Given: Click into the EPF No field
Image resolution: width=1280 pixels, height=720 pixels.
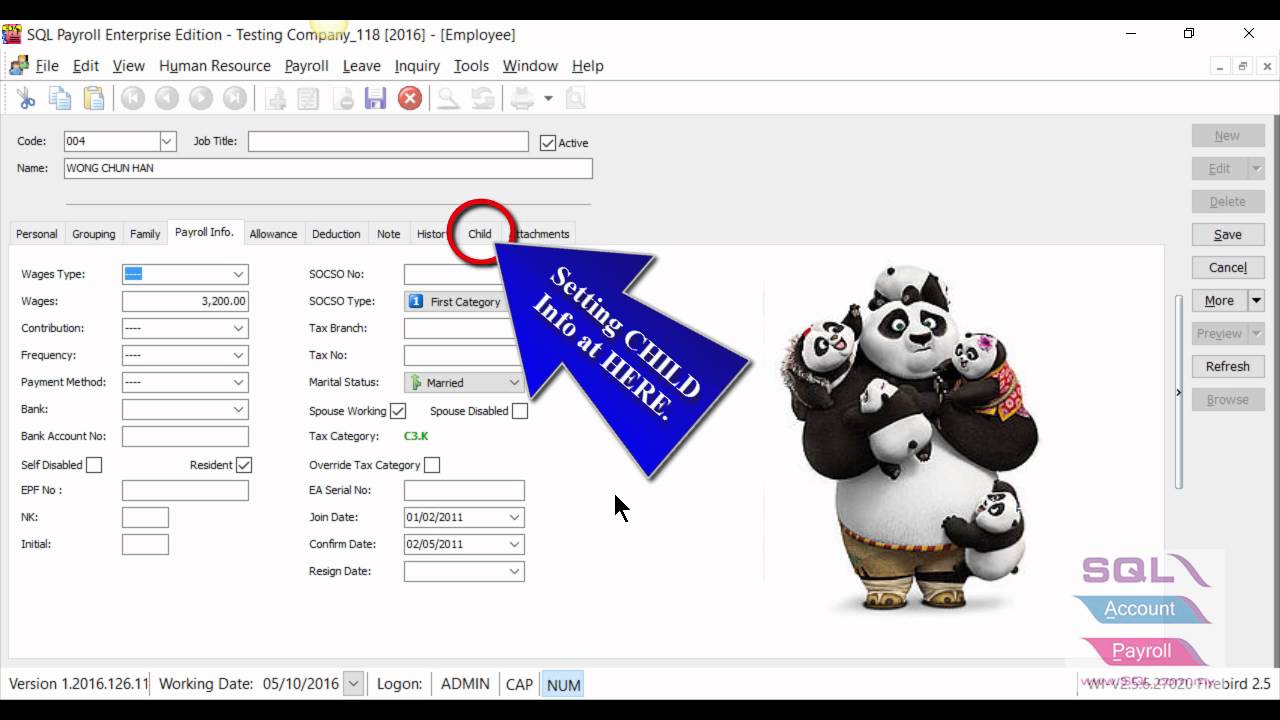Looking at the screenshot, I should point(185,490).
